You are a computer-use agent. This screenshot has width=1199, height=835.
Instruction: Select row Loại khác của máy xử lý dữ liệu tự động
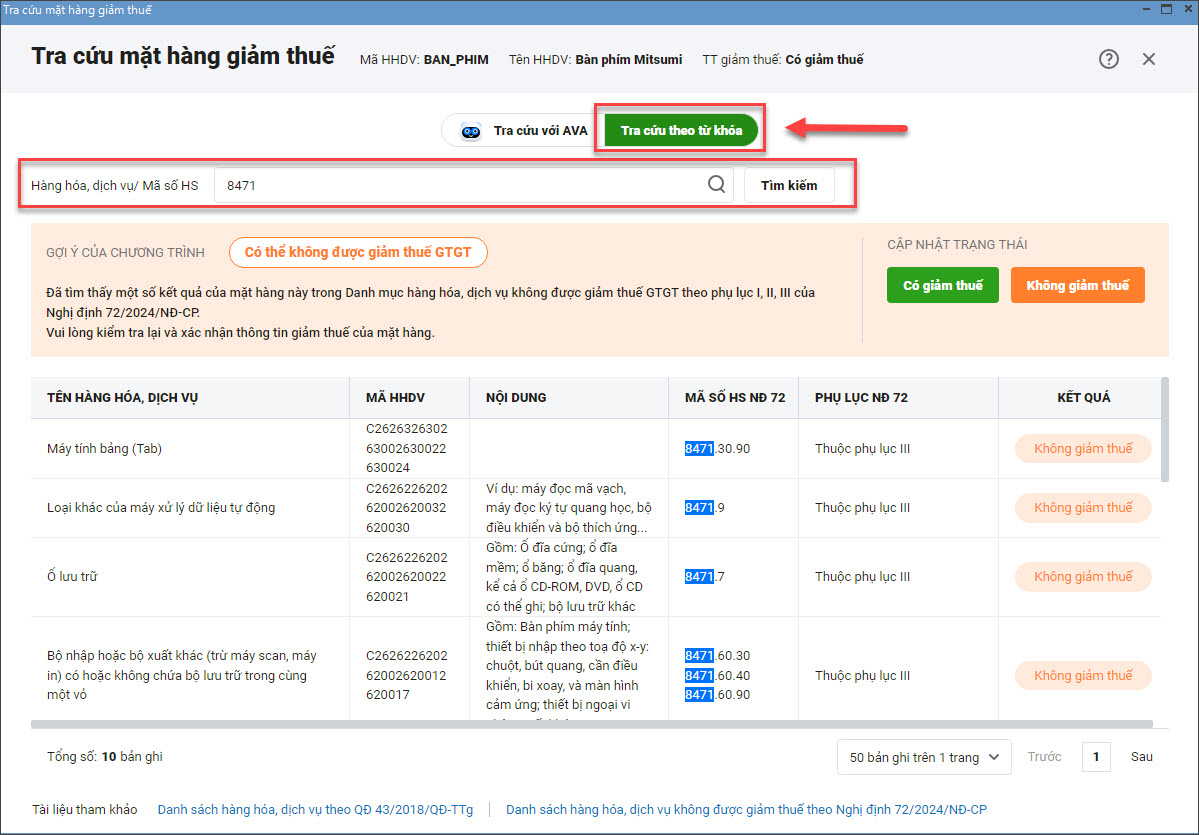(595, 508)
